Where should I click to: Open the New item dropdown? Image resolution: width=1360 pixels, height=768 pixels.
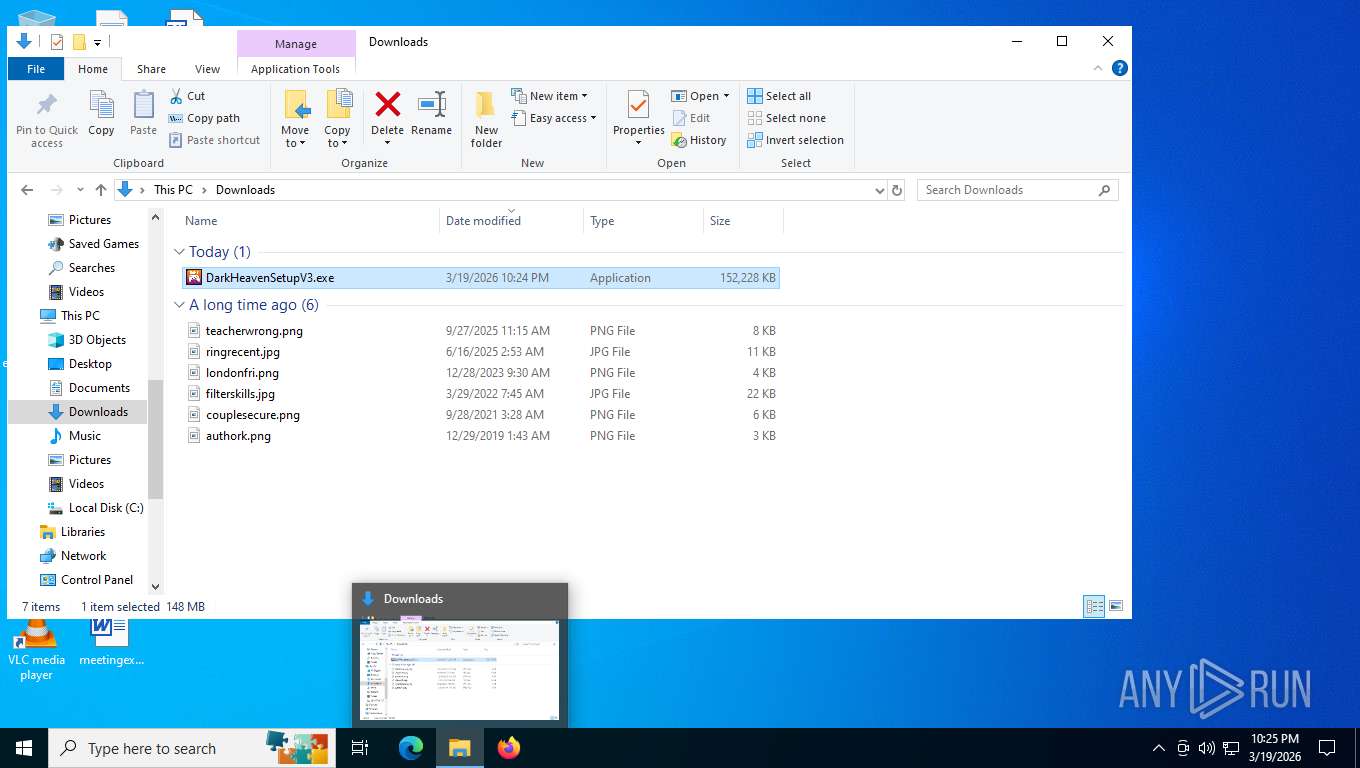tap(550, 96)
